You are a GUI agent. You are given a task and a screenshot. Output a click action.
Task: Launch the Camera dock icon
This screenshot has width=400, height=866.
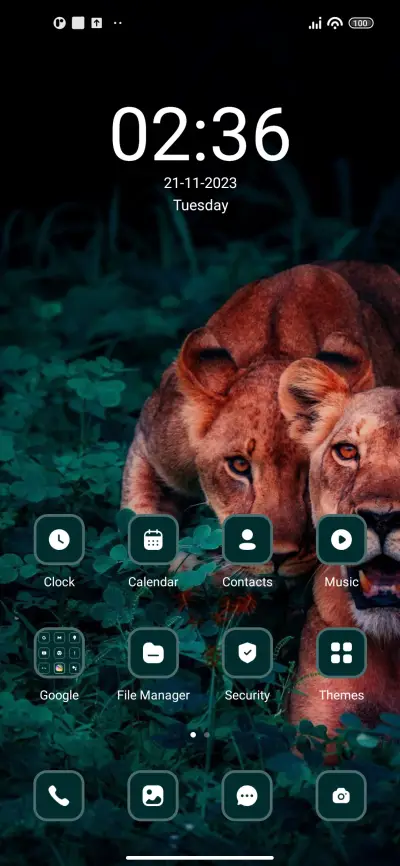pyautogui.click(x=341, y=796)
